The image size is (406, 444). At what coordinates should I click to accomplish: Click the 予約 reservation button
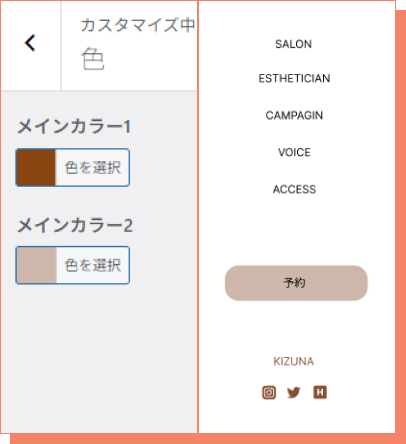click(296, 283)
